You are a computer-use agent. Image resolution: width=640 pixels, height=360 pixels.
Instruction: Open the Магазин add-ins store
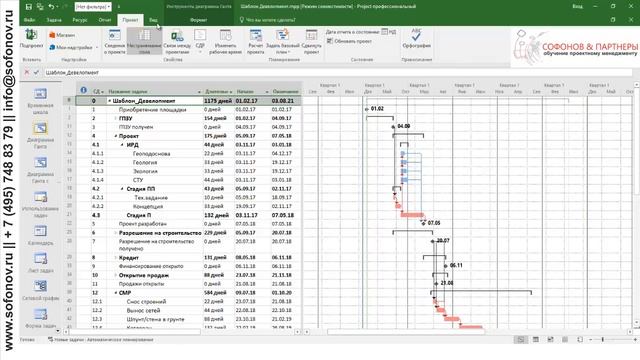point(62,35)
